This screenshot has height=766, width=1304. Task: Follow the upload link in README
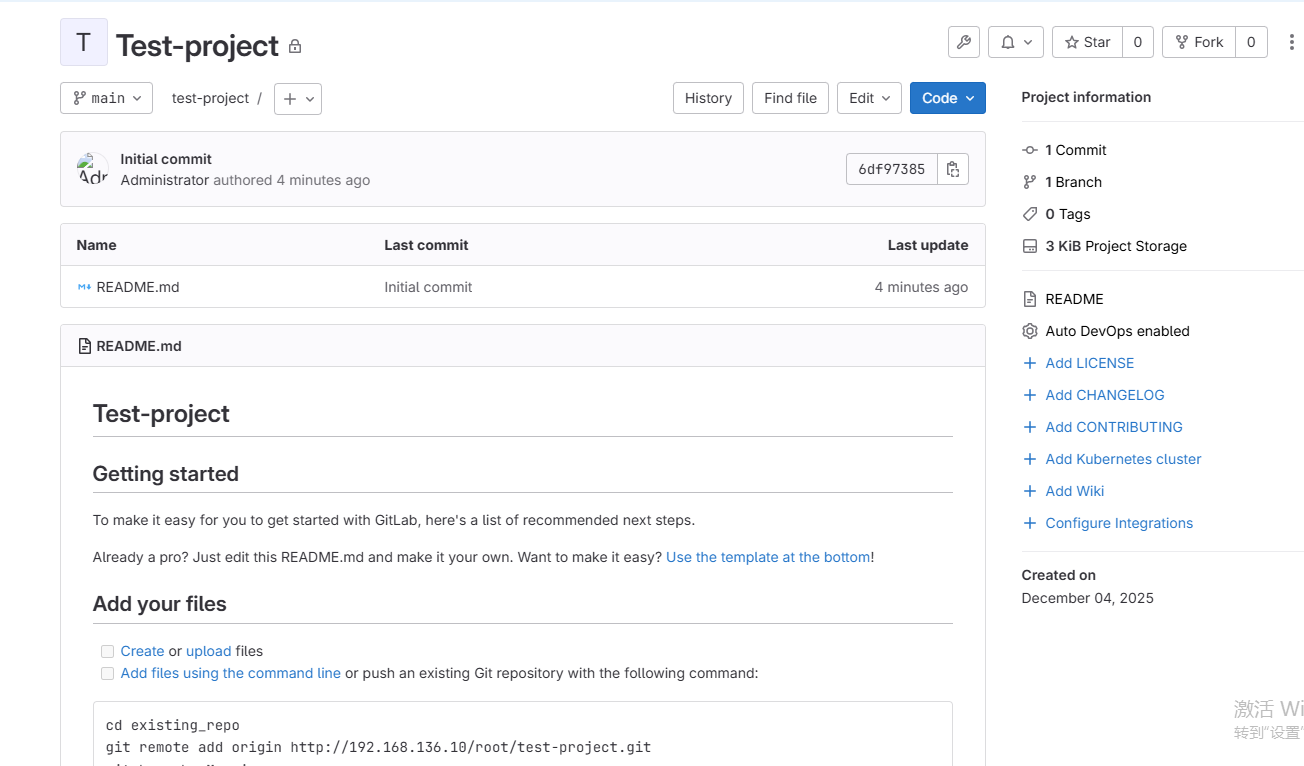click(208, 651)
